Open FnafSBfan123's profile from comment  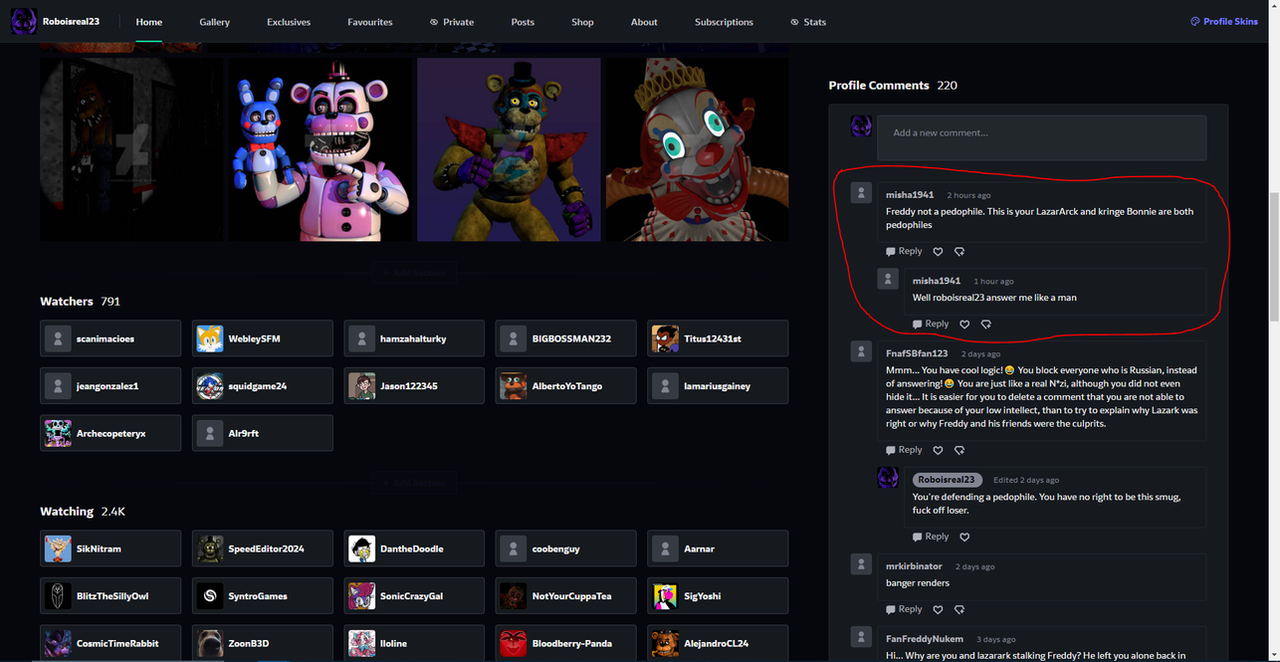[917, 354]
